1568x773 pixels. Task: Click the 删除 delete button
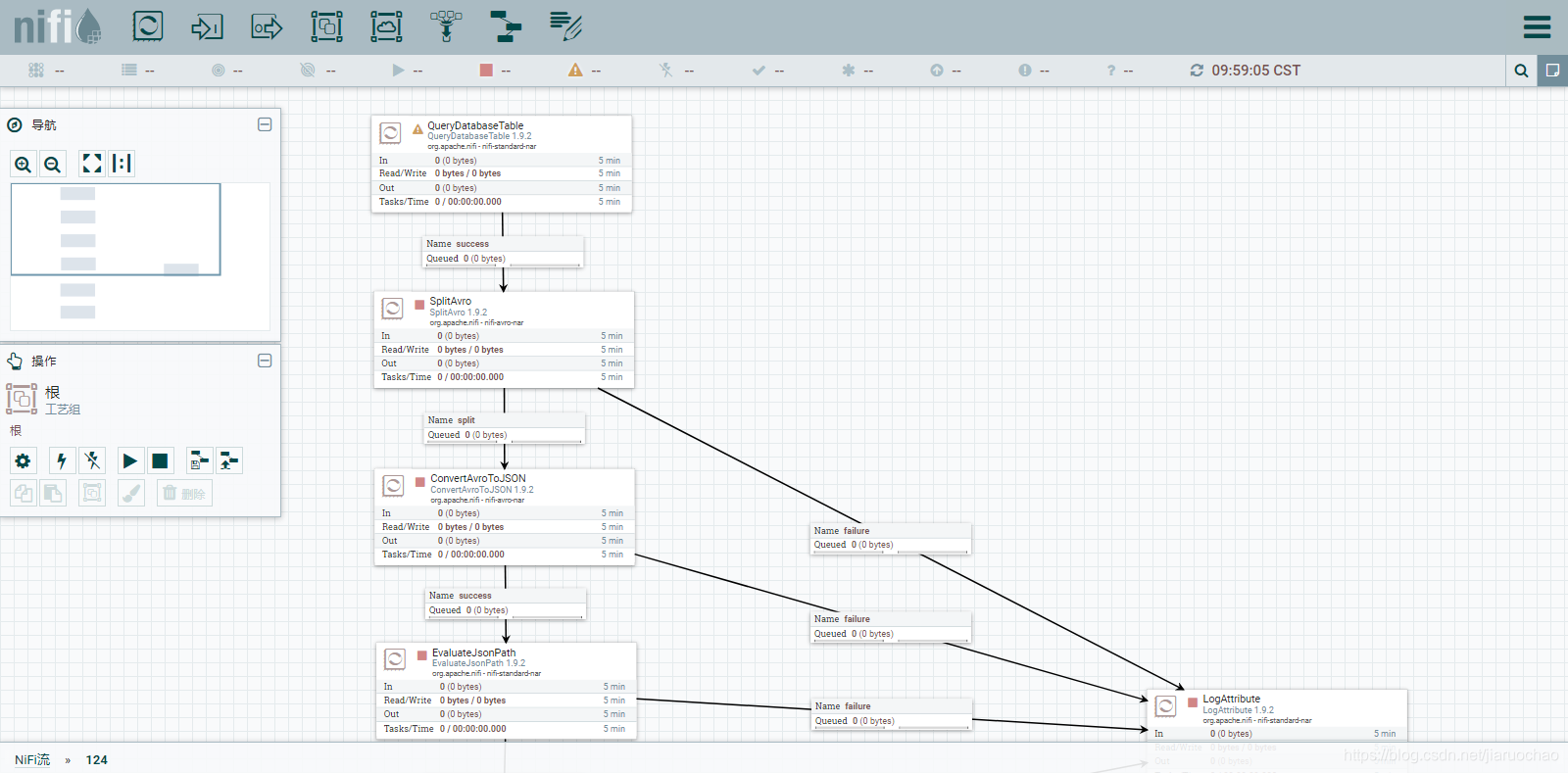[184, 493]
